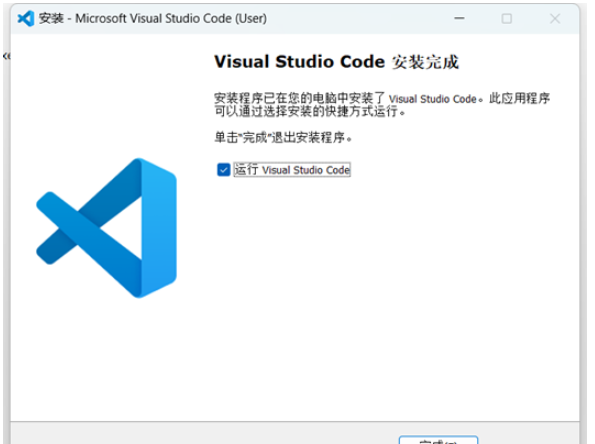Uncheck the 运行 Visual Studio Code checkbox

pyautogui.click(x=224, y=170)
